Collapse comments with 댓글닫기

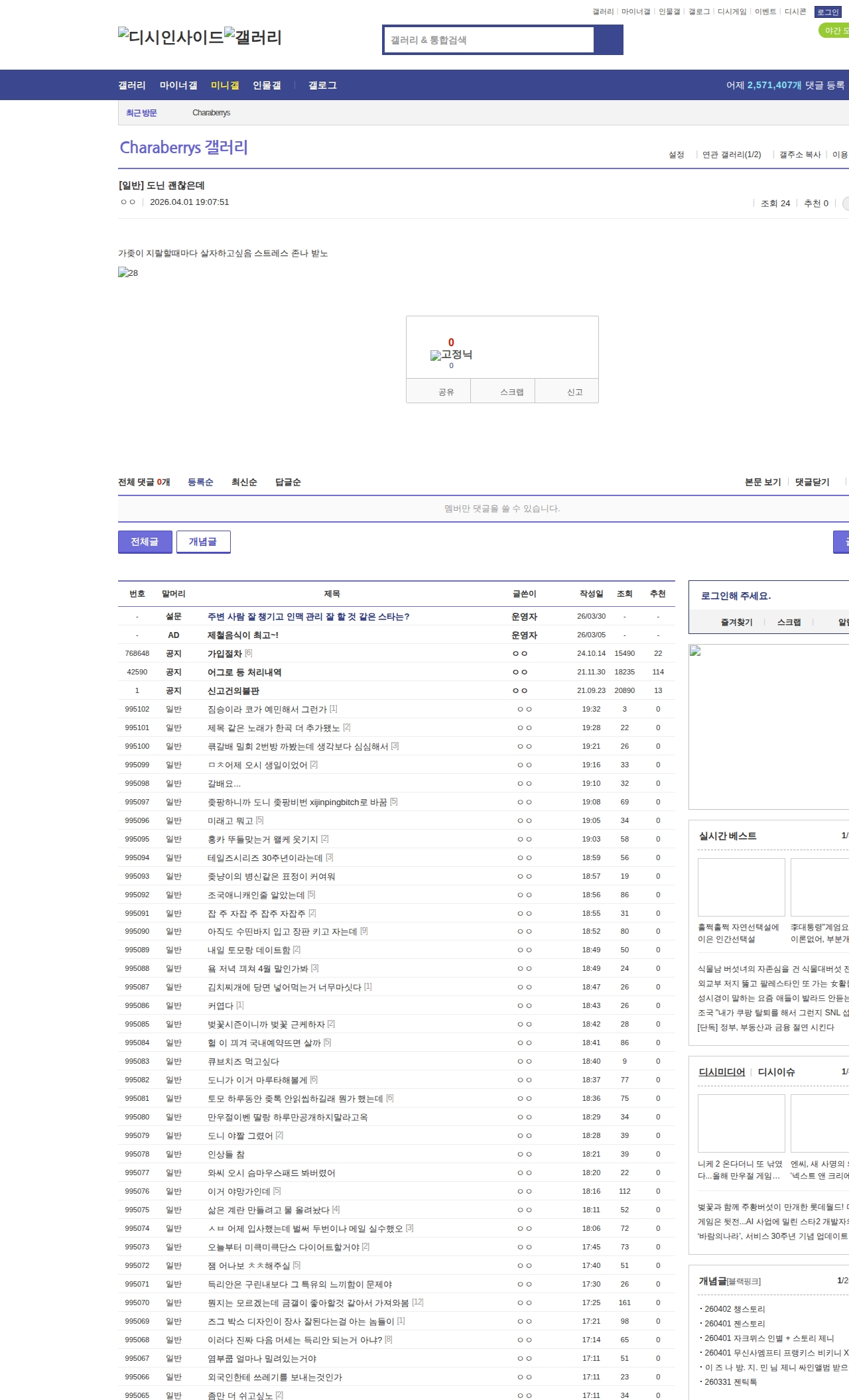click(812, 482)
